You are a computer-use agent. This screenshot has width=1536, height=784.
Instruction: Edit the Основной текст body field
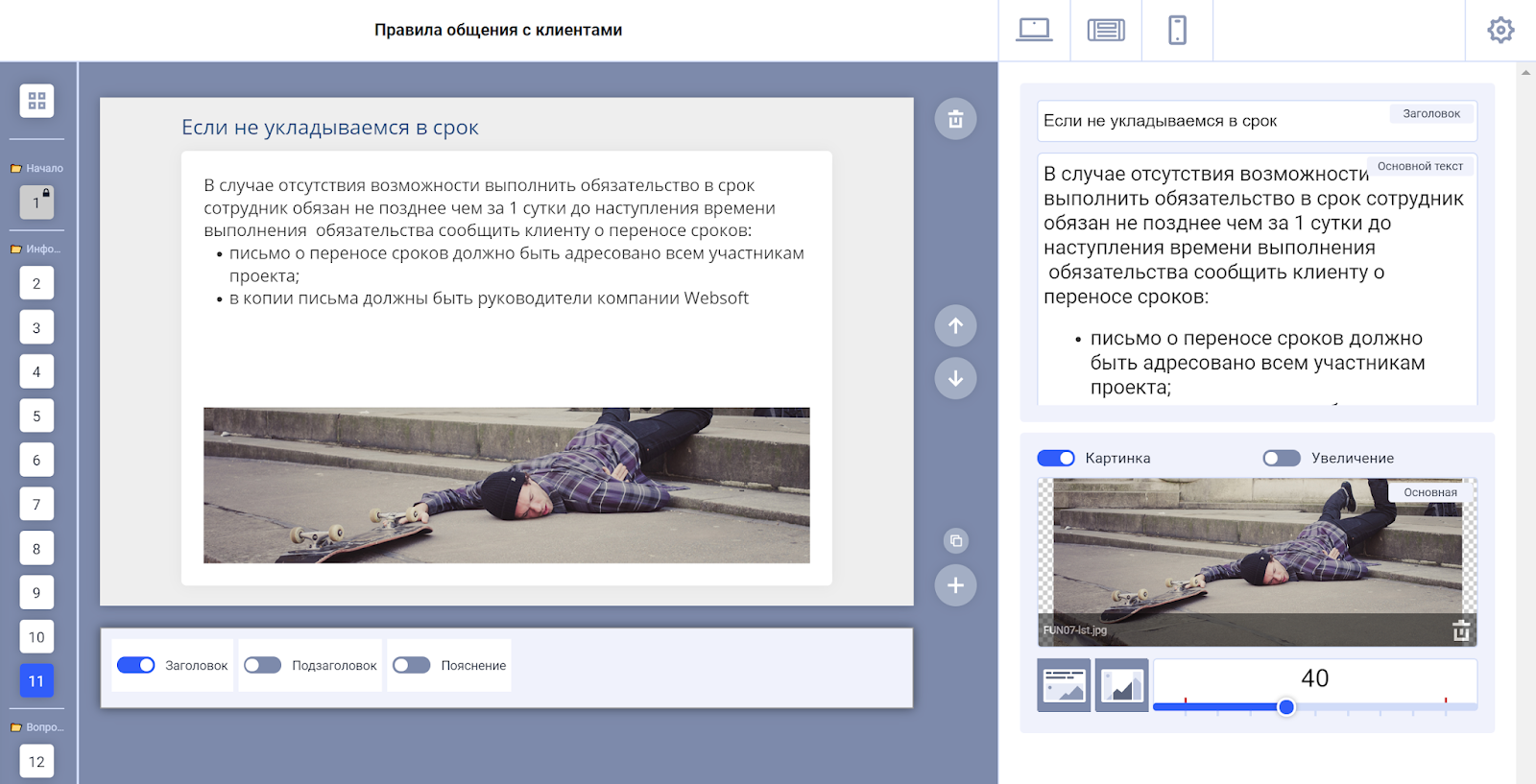(x=1257, y=279)
